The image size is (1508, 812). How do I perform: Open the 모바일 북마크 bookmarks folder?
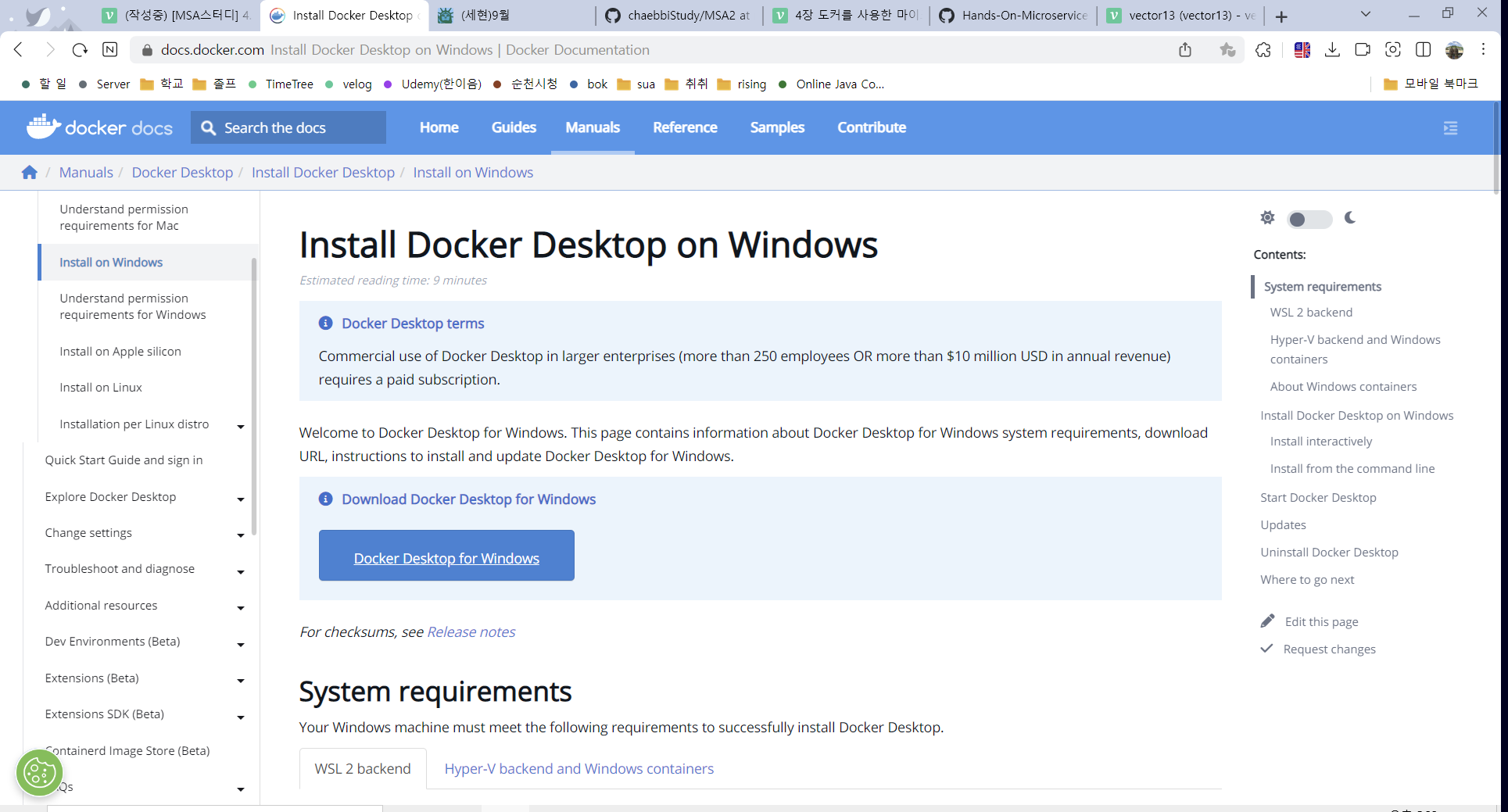pyautogui.click(x=1431, y=84)
